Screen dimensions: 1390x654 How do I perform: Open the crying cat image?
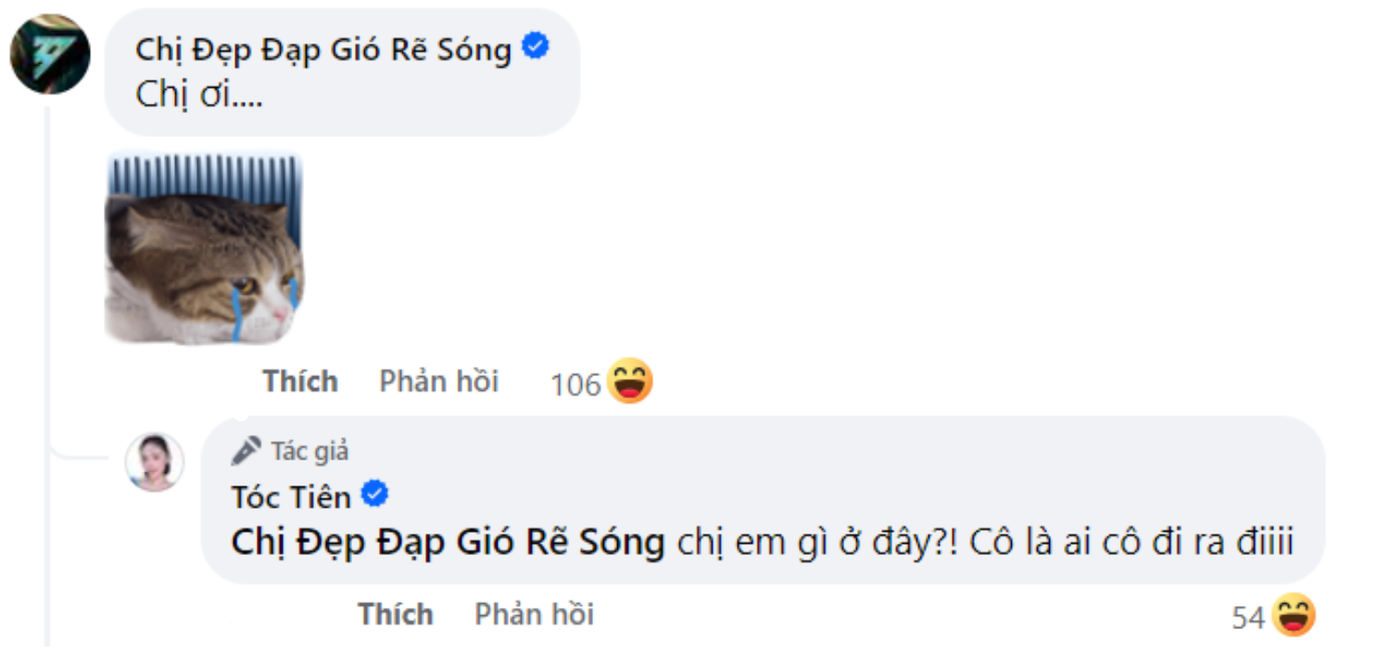[204, 248]
